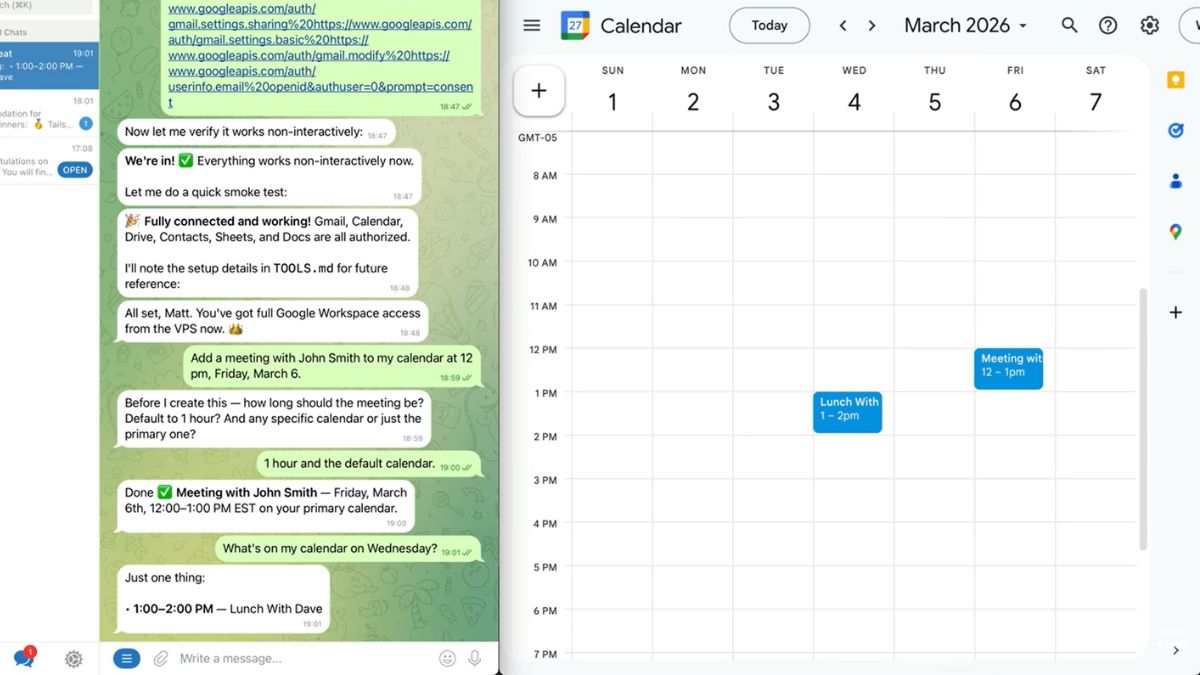This screenshot has height=675, width=1200.
Task: Click the Today button
Action: click(x=769, y=26)
